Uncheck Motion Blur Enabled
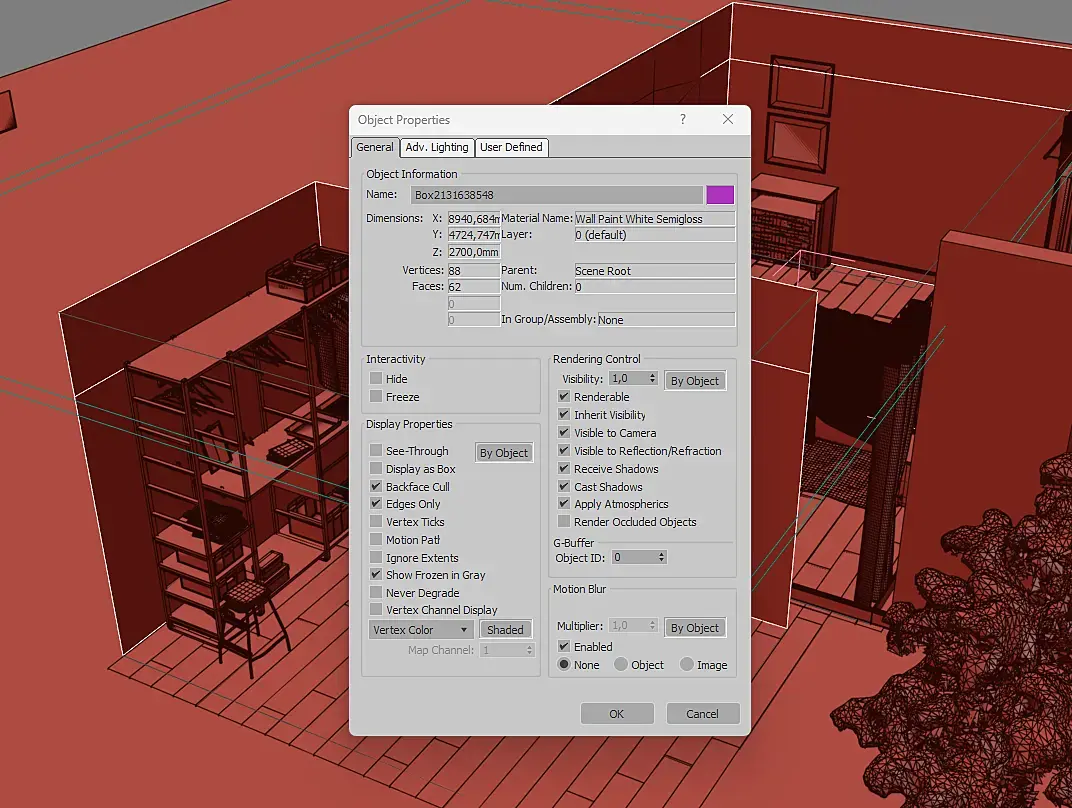Viewport: 1072px width, 808px height. pyautogui.click(x=564, y=646)
